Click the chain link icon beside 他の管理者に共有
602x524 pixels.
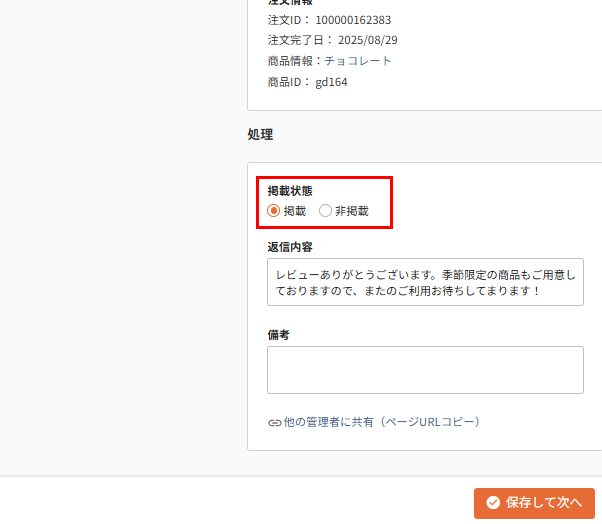point(274,423)
